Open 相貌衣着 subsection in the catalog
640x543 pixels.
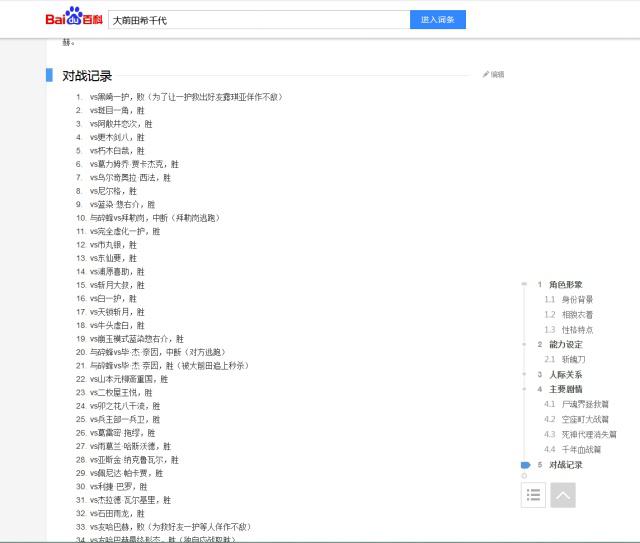click(x=576, y=314)
